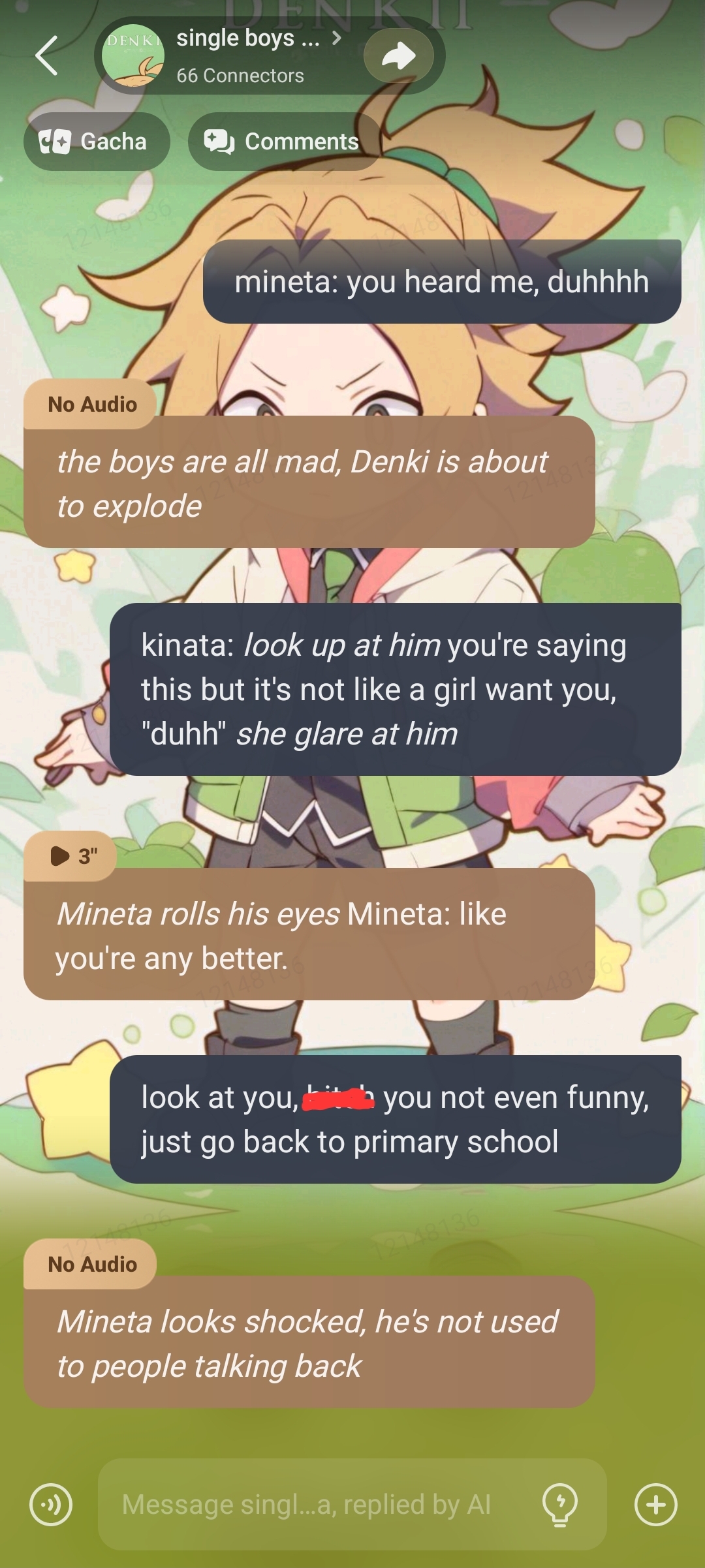
Task: Select the "you heard me, duhhhh" message
Action: 442,281
